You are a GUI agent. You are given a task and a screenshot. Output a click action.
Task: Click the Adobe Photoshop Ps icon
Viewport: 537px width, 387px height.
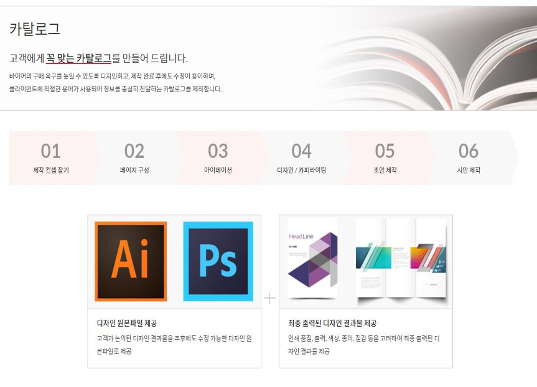[218, 261]
